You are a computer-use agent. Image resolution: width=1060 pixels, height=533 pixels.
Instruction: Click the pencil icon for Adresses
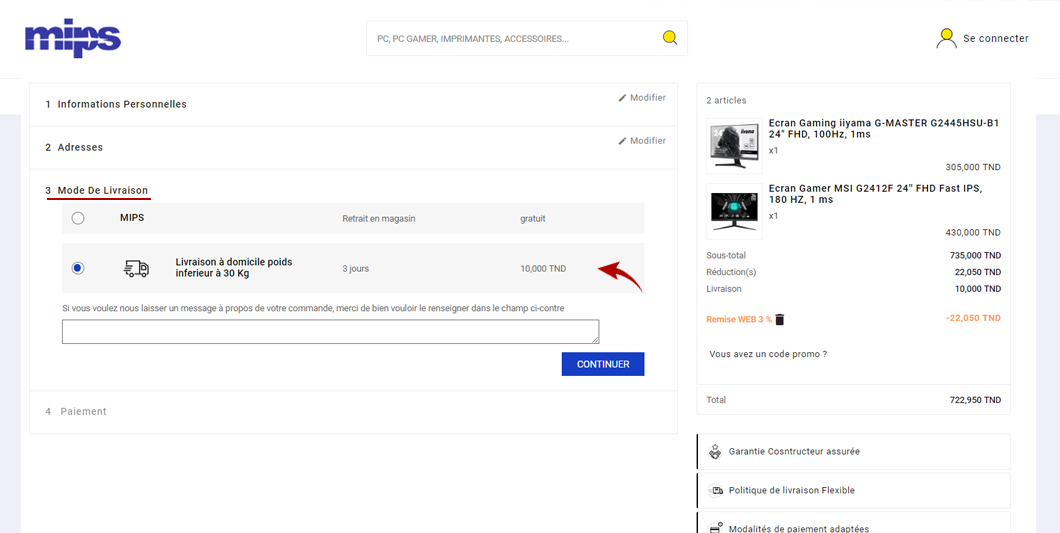pyautogui.click(x=623, y=141)
